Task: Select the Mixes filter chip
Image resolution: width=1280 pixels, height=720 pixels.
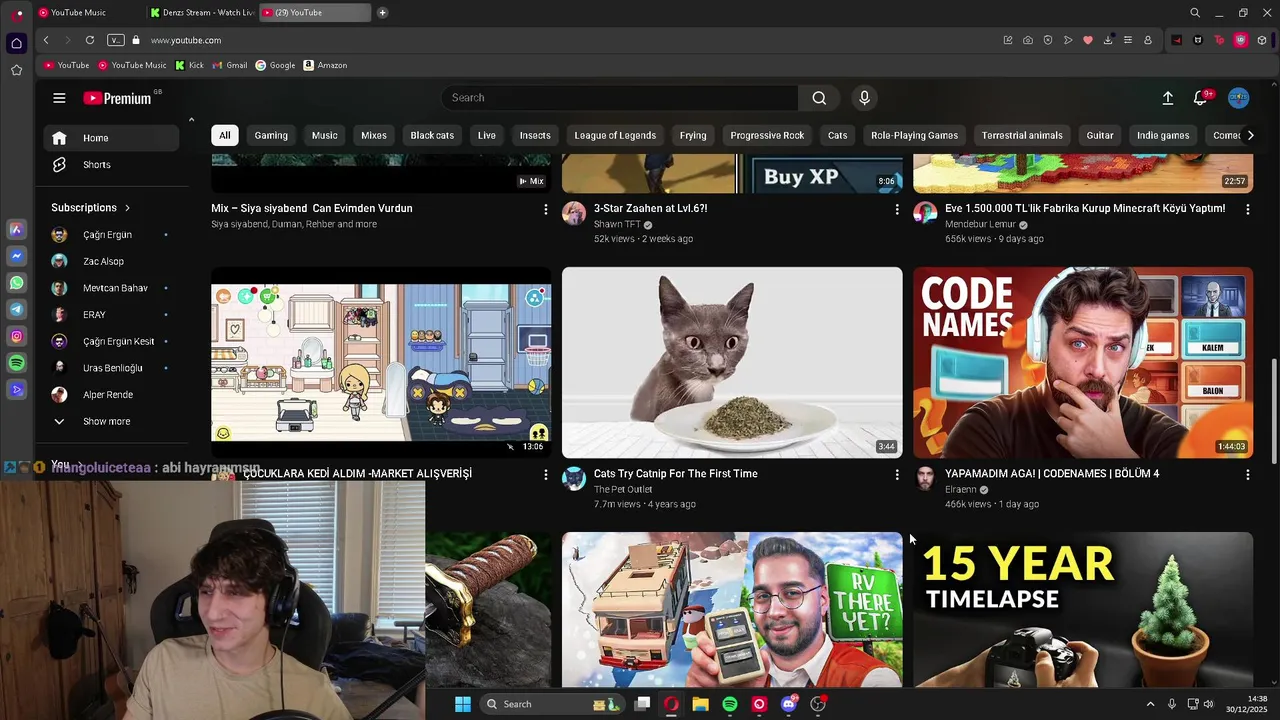Action: coord(374,135)
